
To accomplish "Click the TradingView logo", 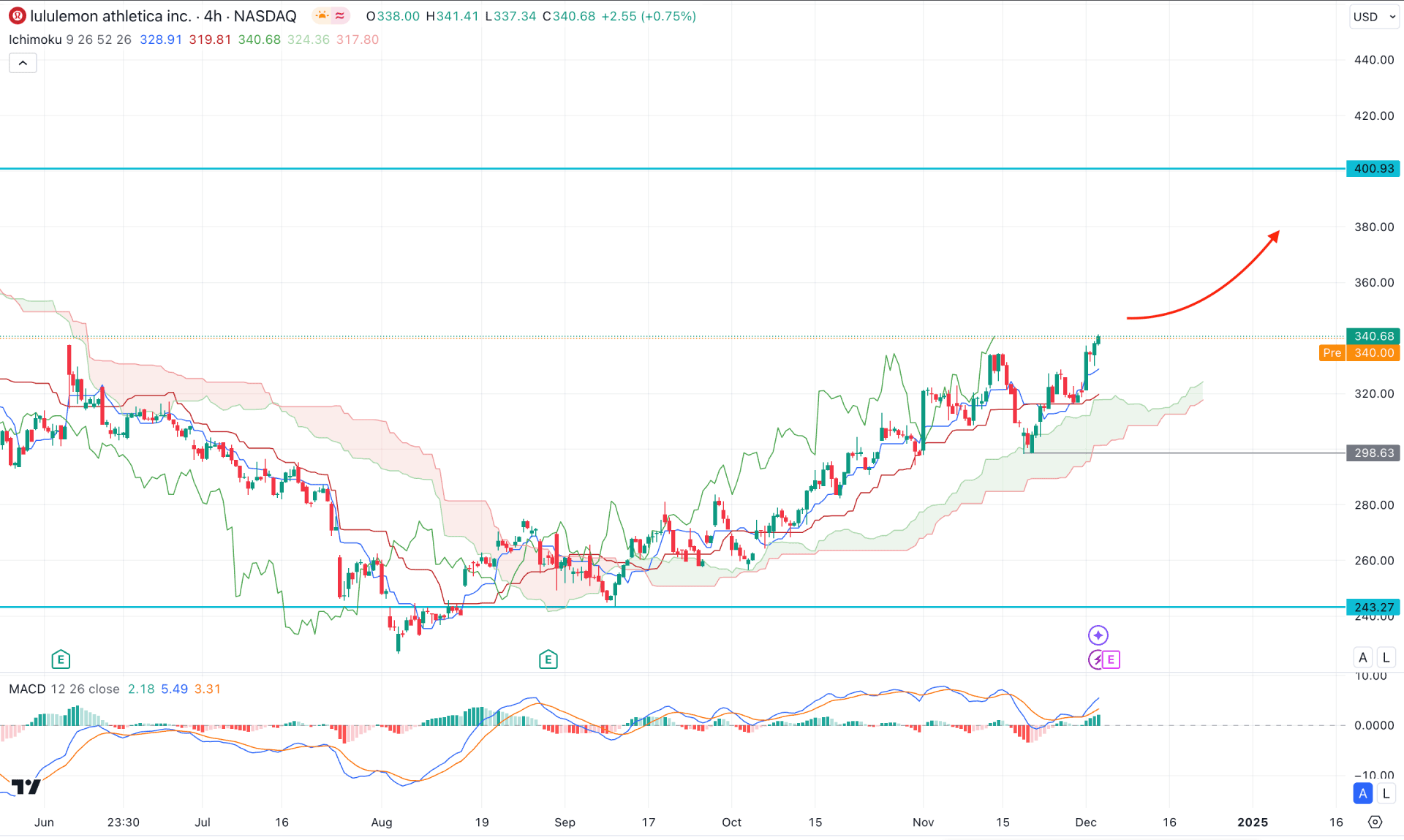I will pyautogui.click(x=26, y=787).
